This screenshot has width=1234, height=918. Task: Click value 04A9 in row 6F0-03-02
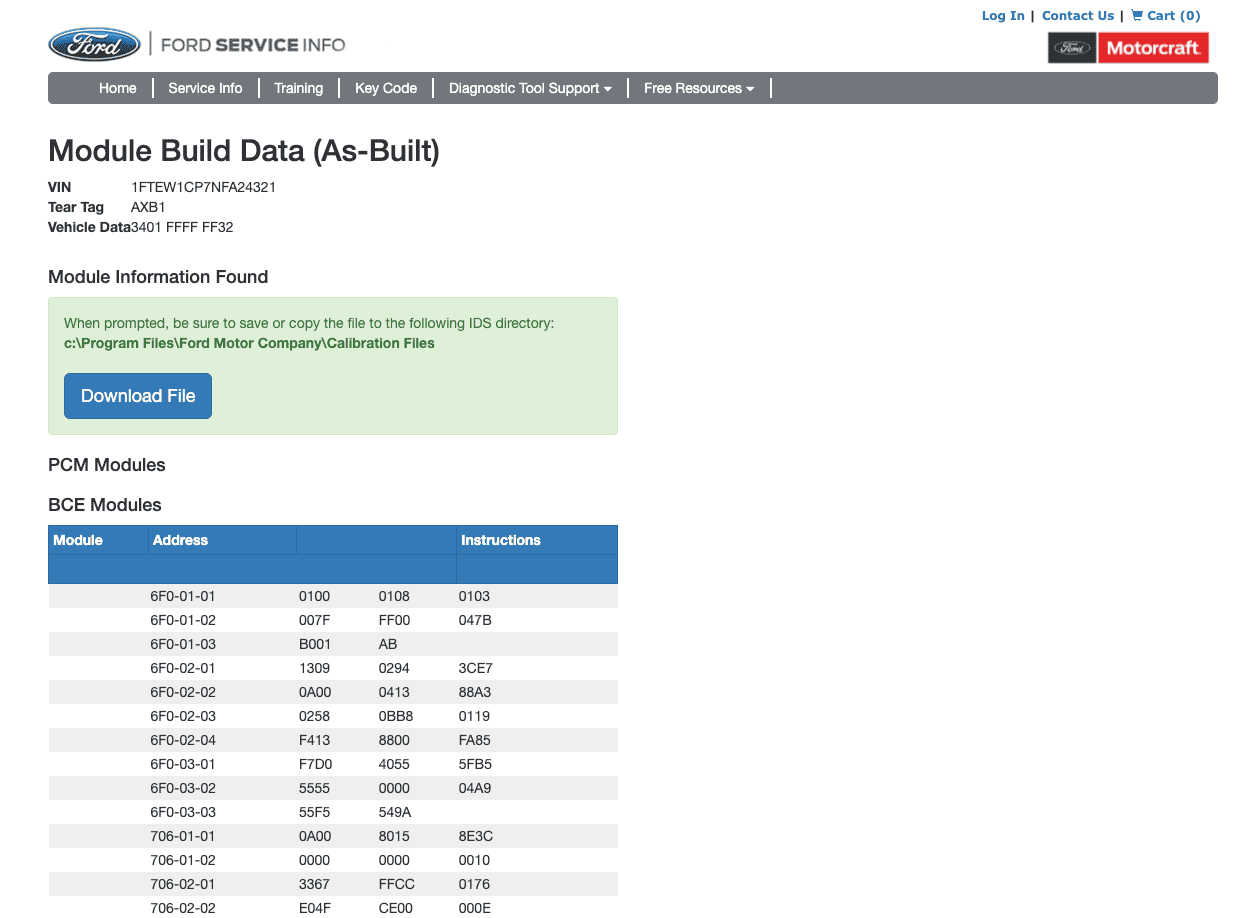pyautogui.click(x=475, y=788)
